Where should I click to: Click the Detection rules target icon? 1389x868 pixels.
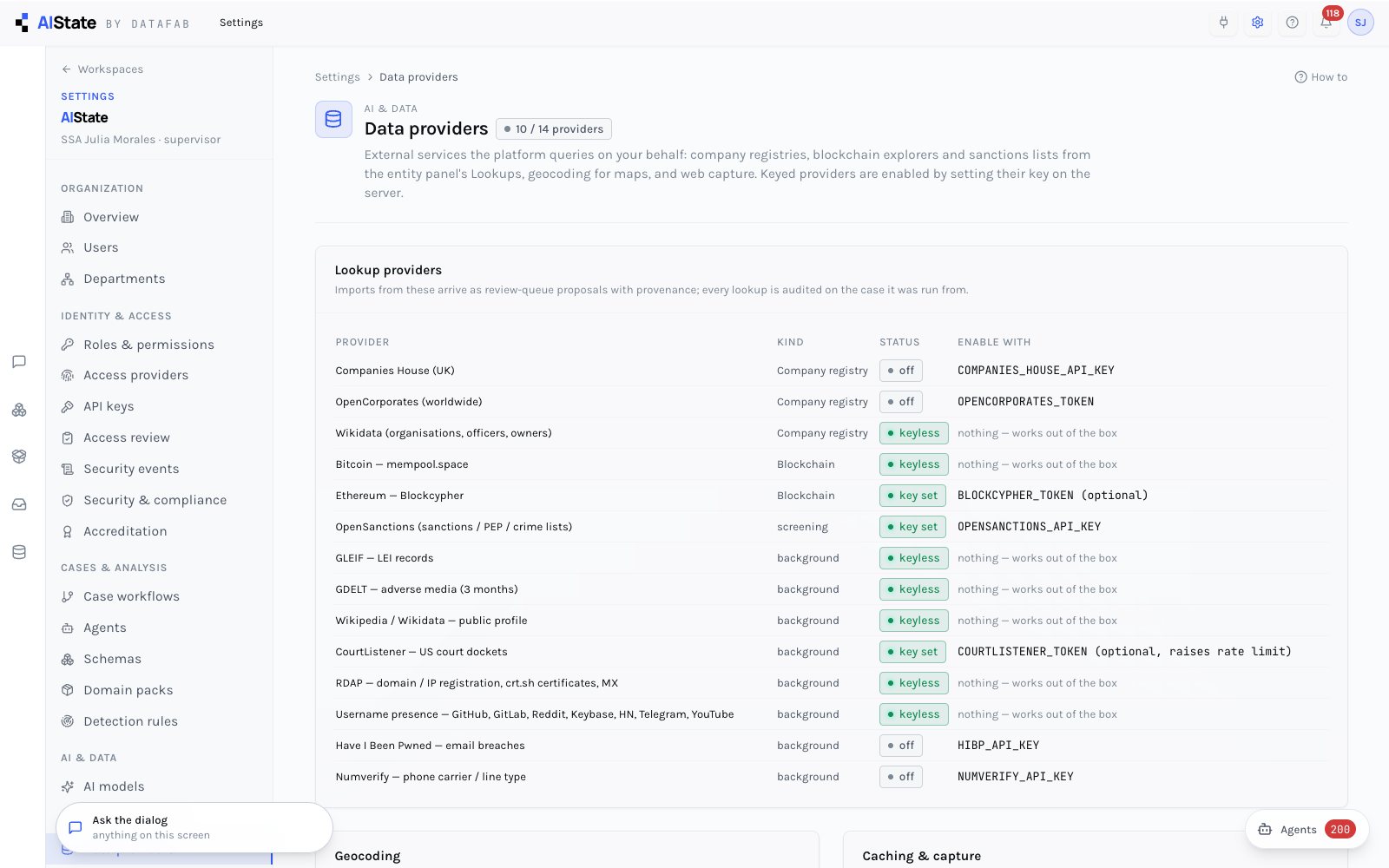68,722
